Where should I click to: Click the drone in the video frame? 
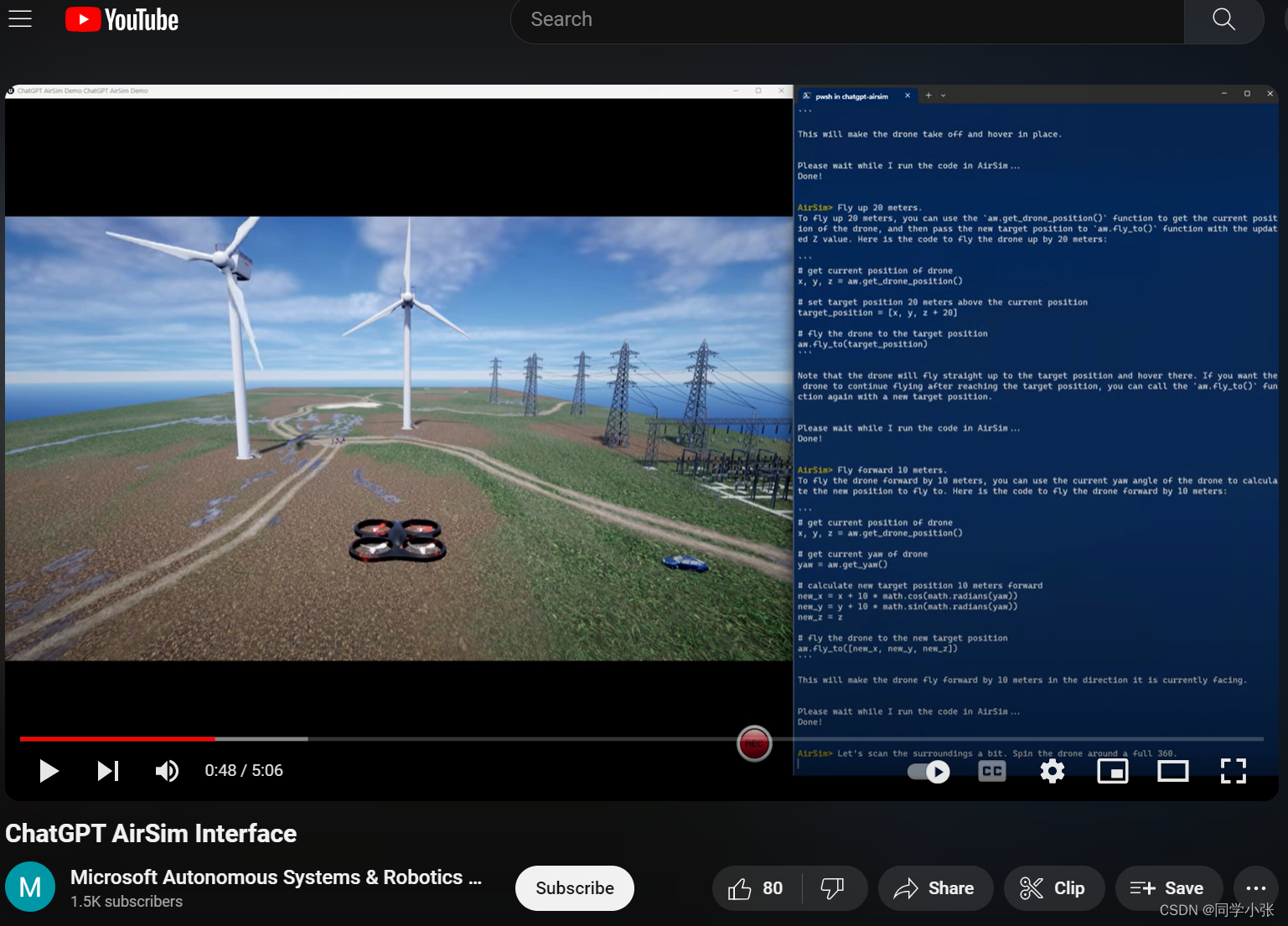tap(398, 539)
